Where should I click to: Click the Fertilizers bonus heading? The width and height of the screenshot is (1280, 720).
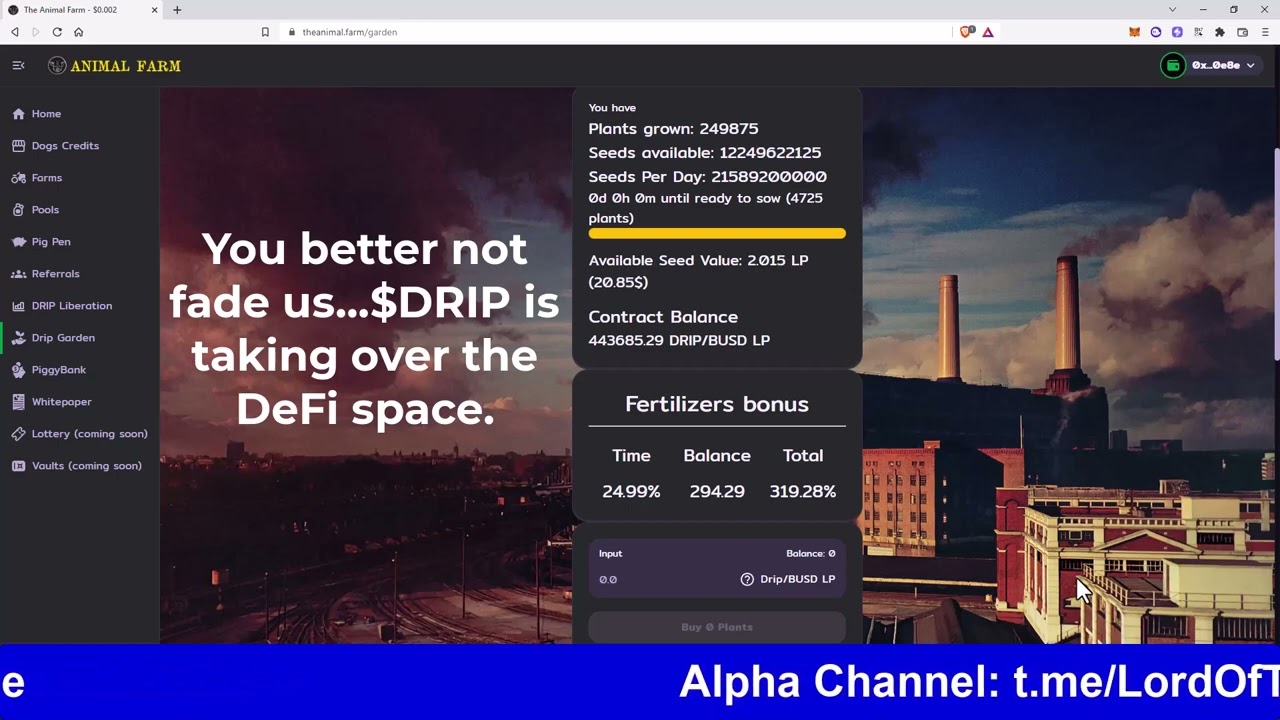717,404
